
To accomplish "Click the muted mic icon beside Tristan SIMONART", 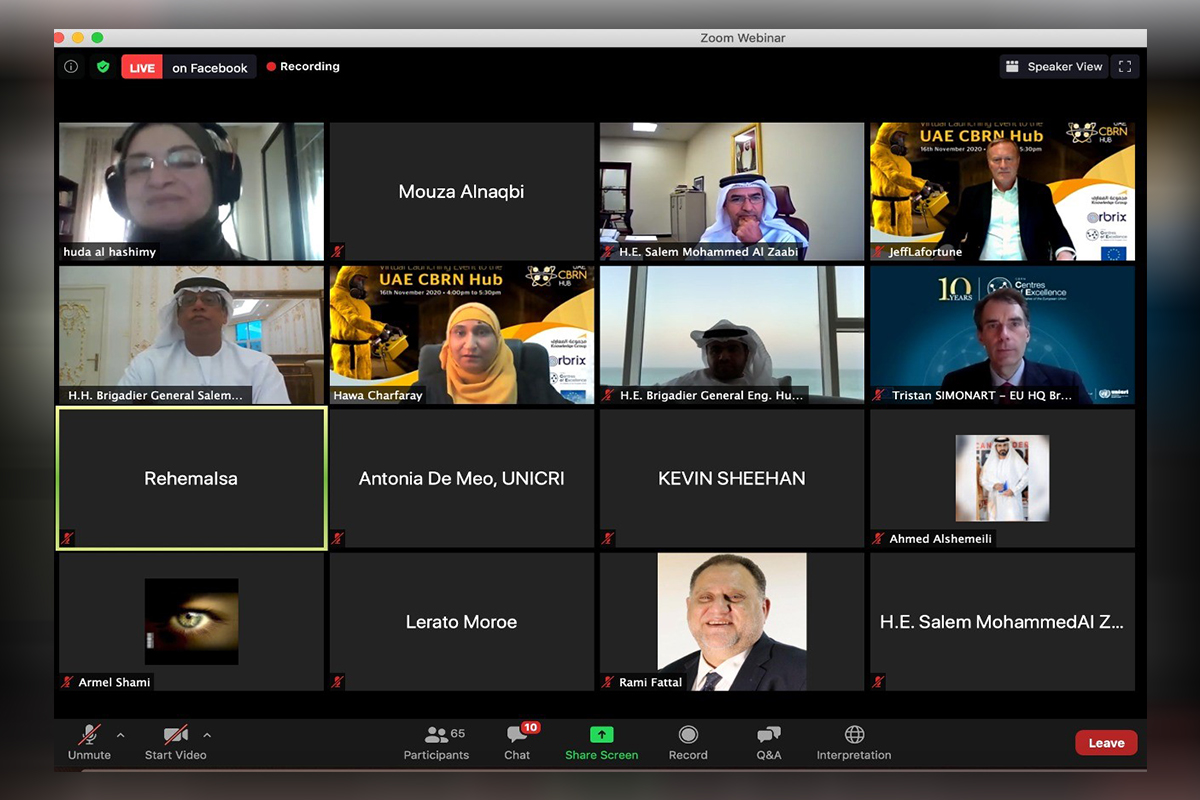I will [x=878, y=395].
